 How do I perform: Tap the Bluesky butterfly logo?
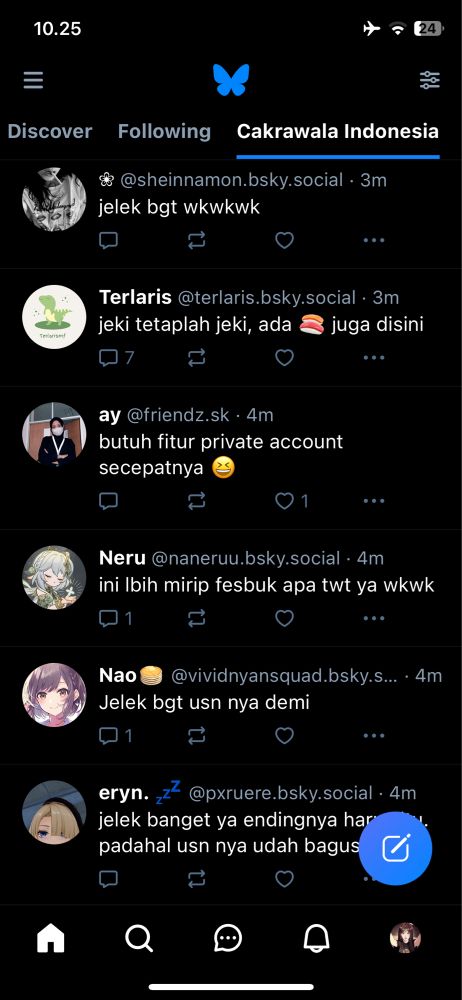(x=231, y=80)
